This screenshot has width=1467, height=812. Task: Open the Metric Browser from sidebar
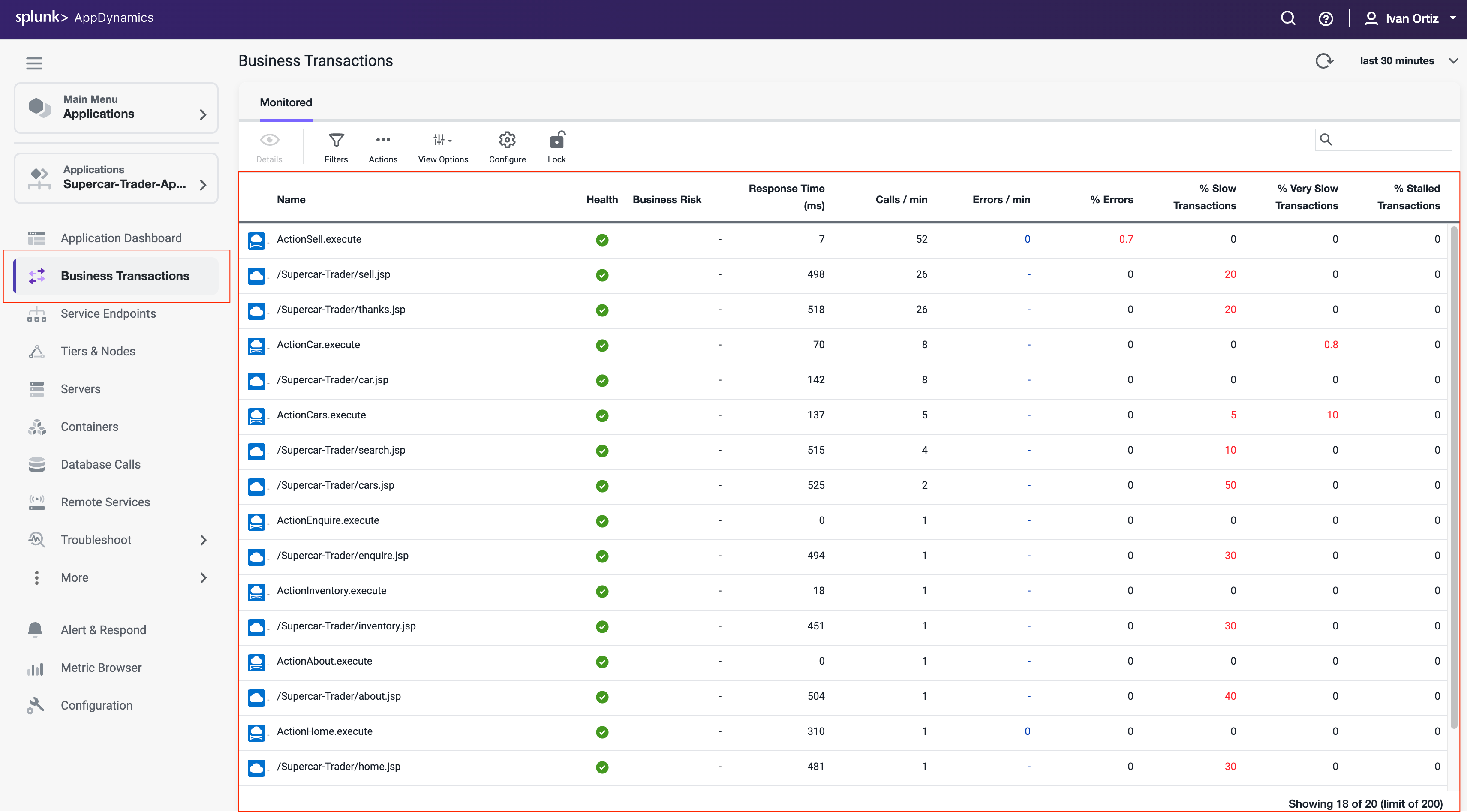click(x=101, y=668)
